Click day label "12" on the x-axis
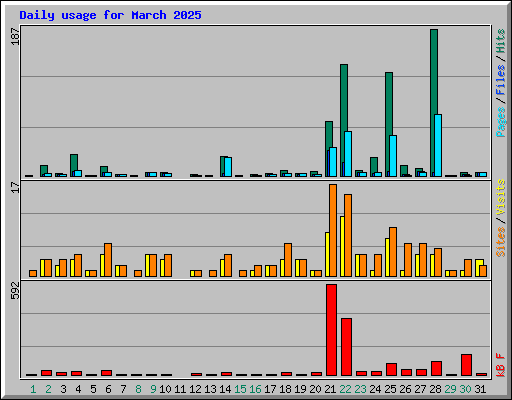 click(195, 389)
